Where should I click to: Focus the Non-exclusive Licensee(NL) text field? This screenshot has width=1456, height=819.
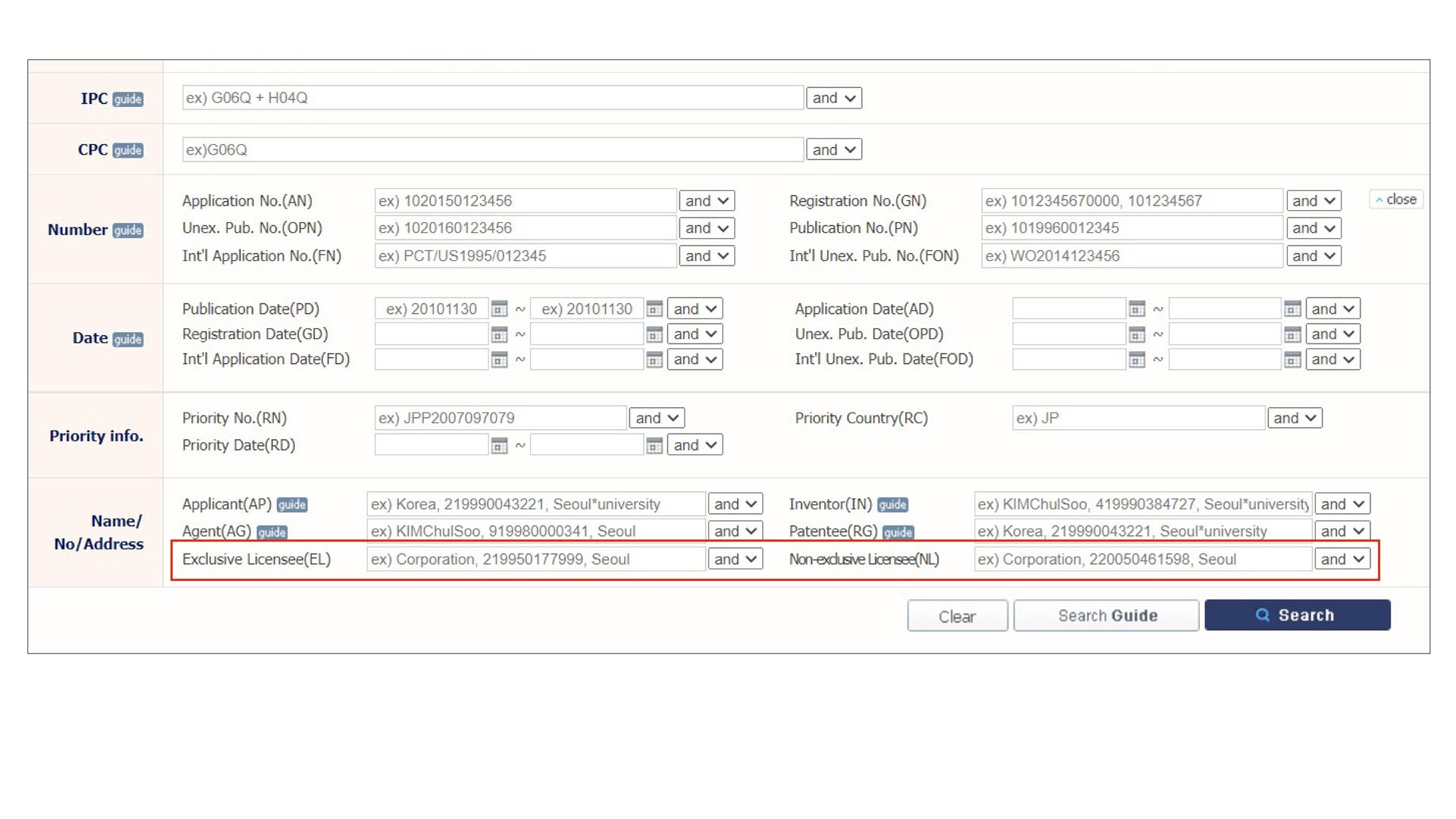click(x=1142, y=560)
